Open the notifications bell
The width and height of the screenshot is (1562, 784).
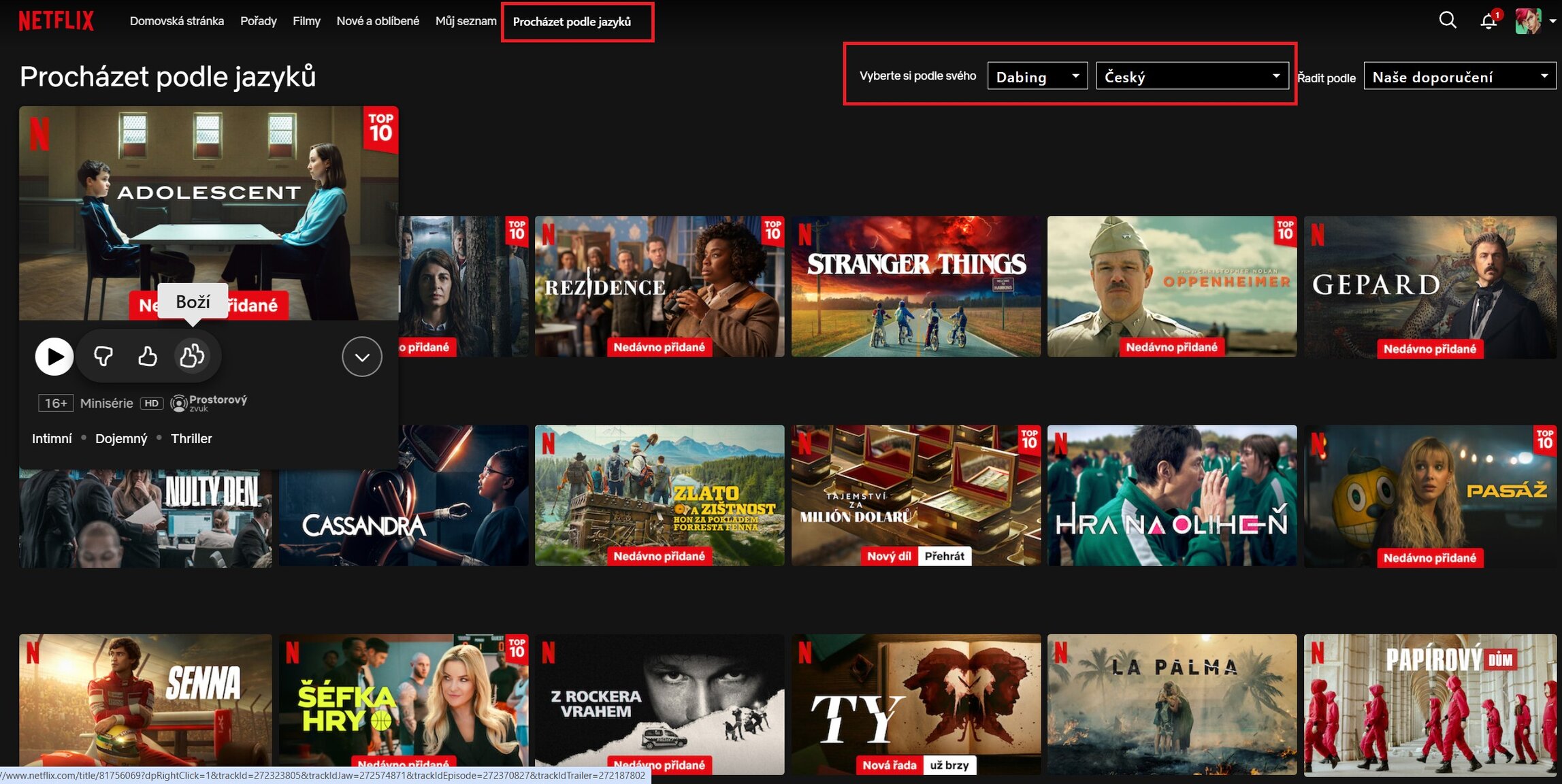1488,21
